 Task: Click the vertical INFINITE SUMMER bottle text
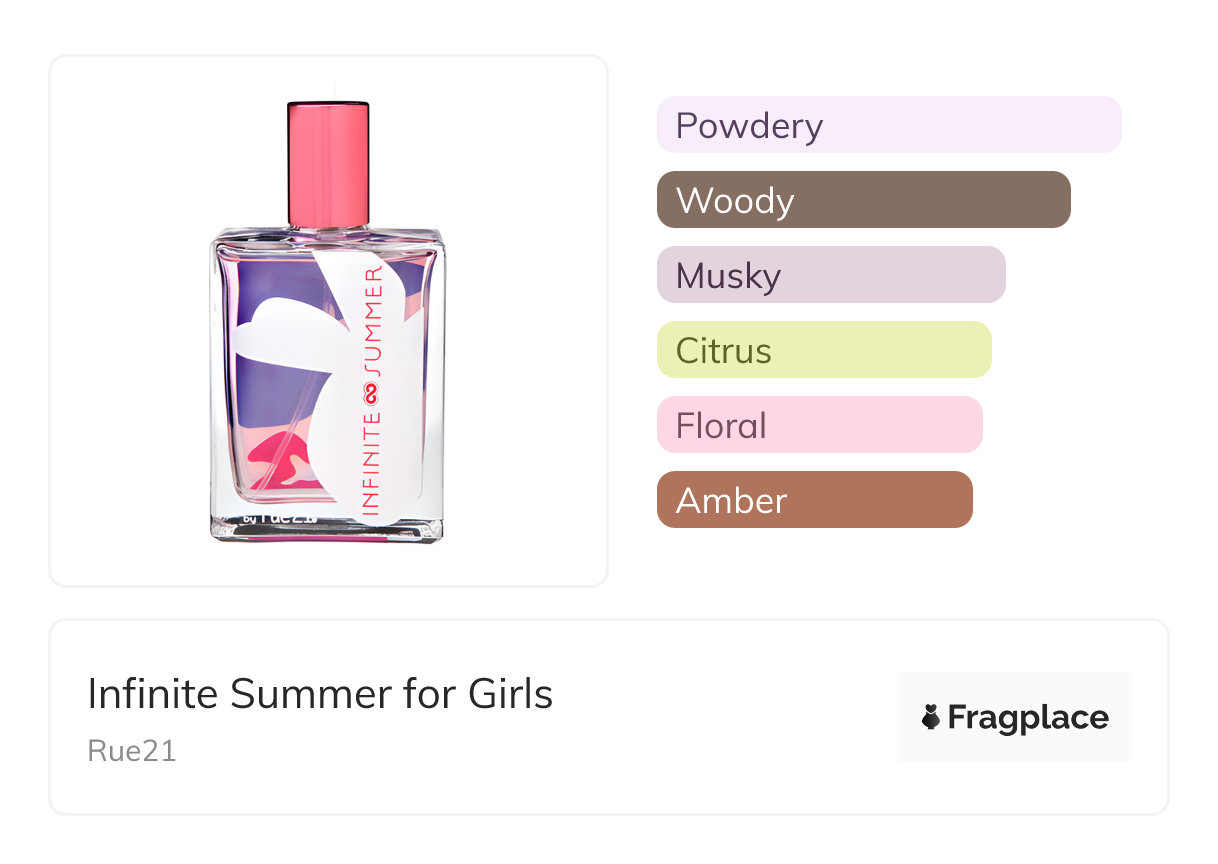click(x=372, y=390)
